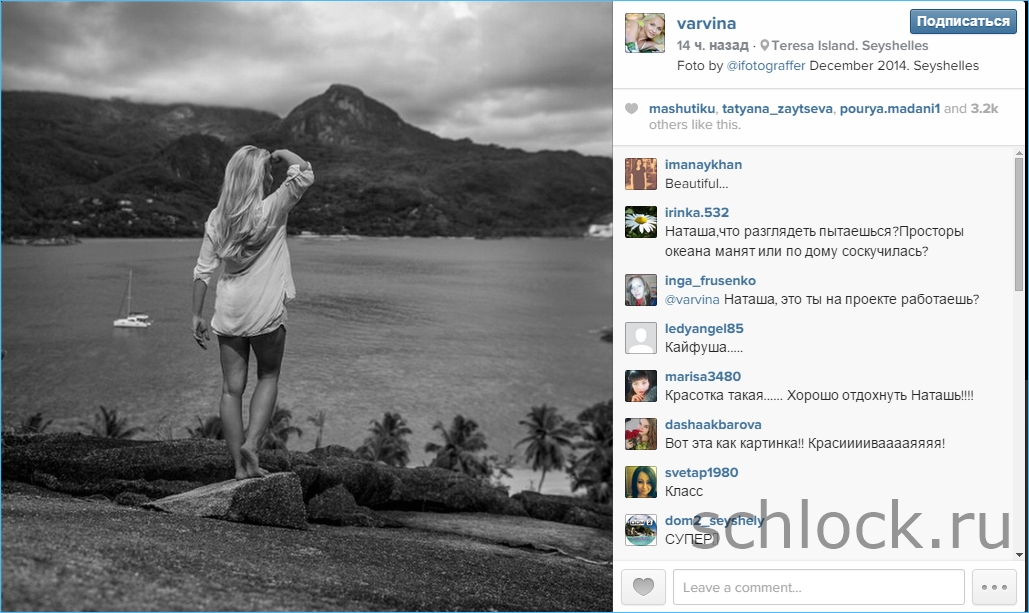
Task: Click the Leave a comment input field
Action: coord(818,587)
